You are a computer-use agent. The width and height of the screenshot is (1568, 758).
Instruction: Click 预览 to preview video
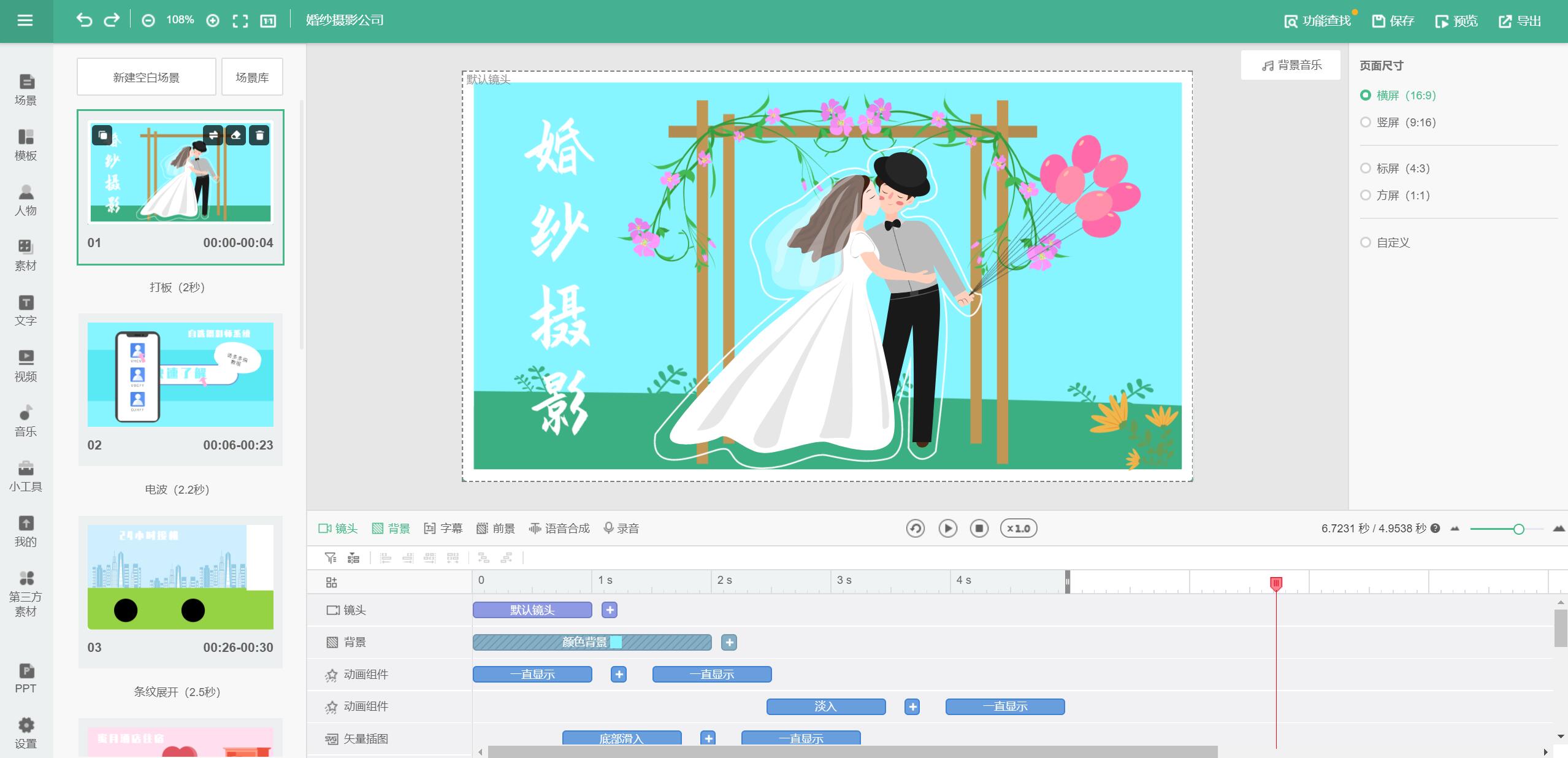pyautogui.click(x=1456, y=21)
